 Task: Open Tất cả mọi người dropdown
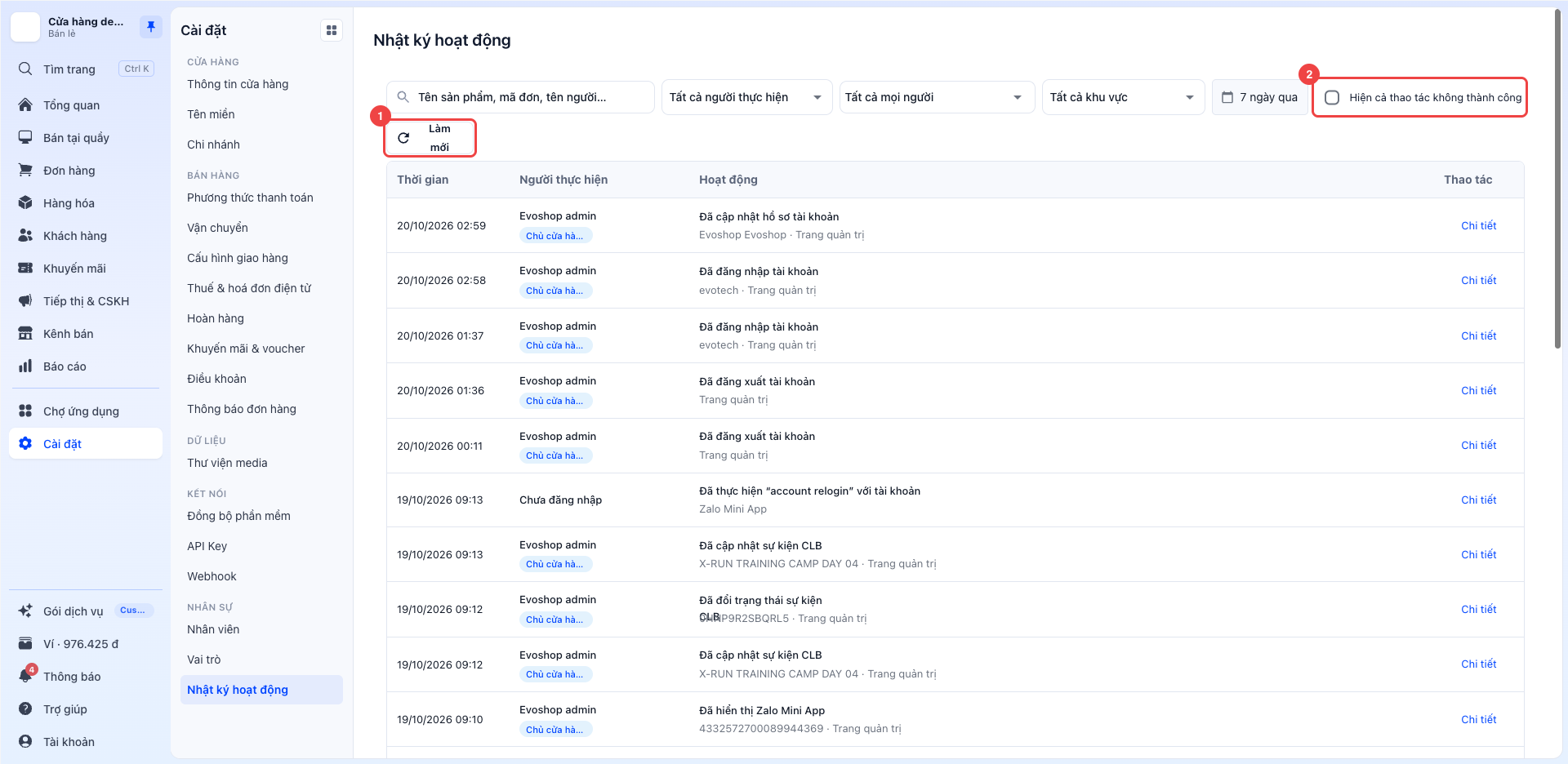point(937,98)
